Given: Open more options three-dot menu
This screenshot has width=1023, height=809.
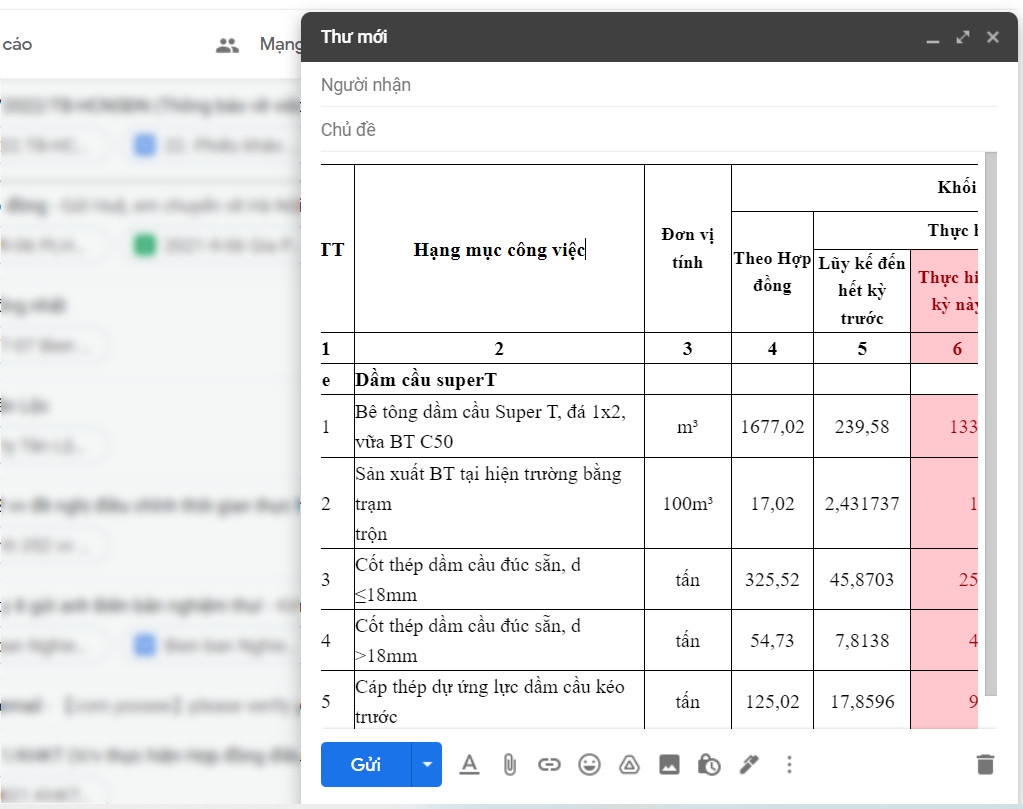Looking at the screenshot, I should [789, 764].
